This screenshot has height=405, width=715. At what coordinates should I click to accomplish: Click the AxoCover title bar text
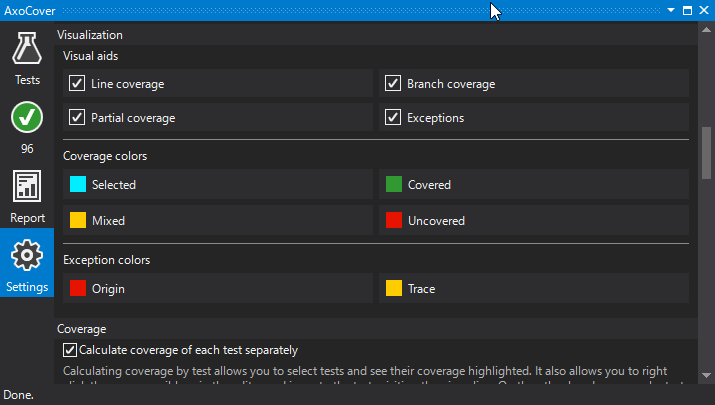(30, 10)
